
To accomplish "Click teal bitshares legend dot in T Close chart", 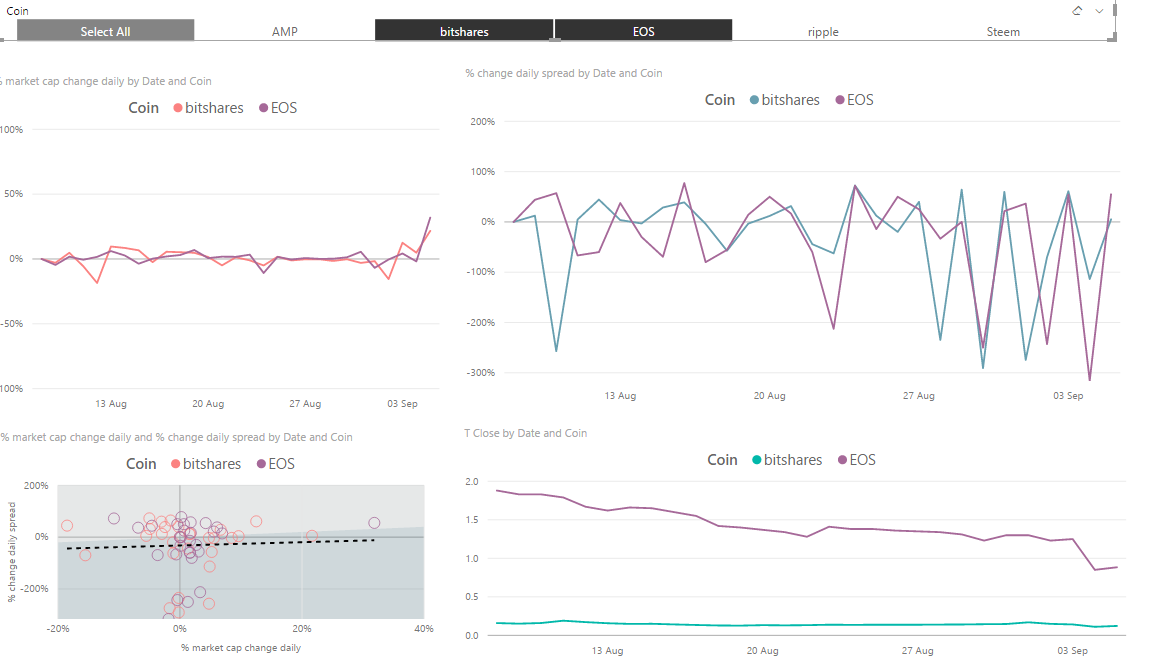I will tap(756, 460).
